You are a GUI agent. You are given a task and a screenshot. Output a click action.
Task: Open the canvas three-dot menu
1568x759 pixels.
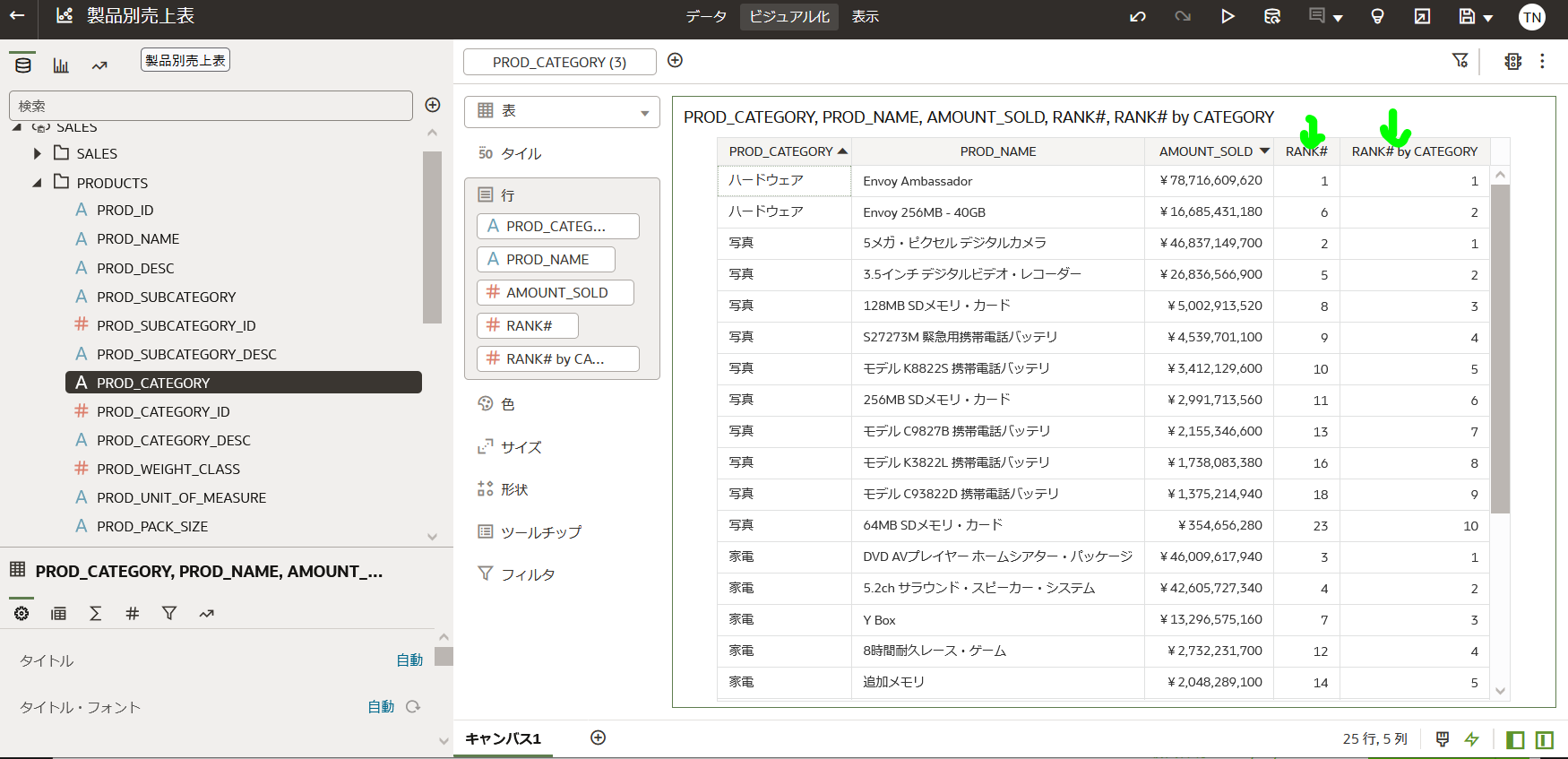point(1542,61)
